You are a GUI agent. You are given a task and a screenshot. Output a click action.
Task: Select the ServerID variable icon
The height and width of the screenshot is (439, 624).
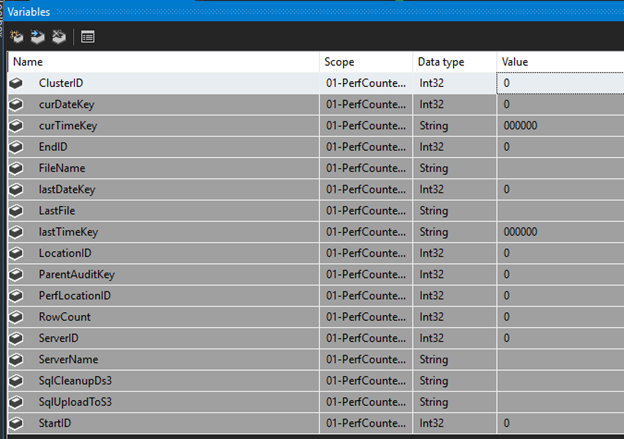[16, 338]
